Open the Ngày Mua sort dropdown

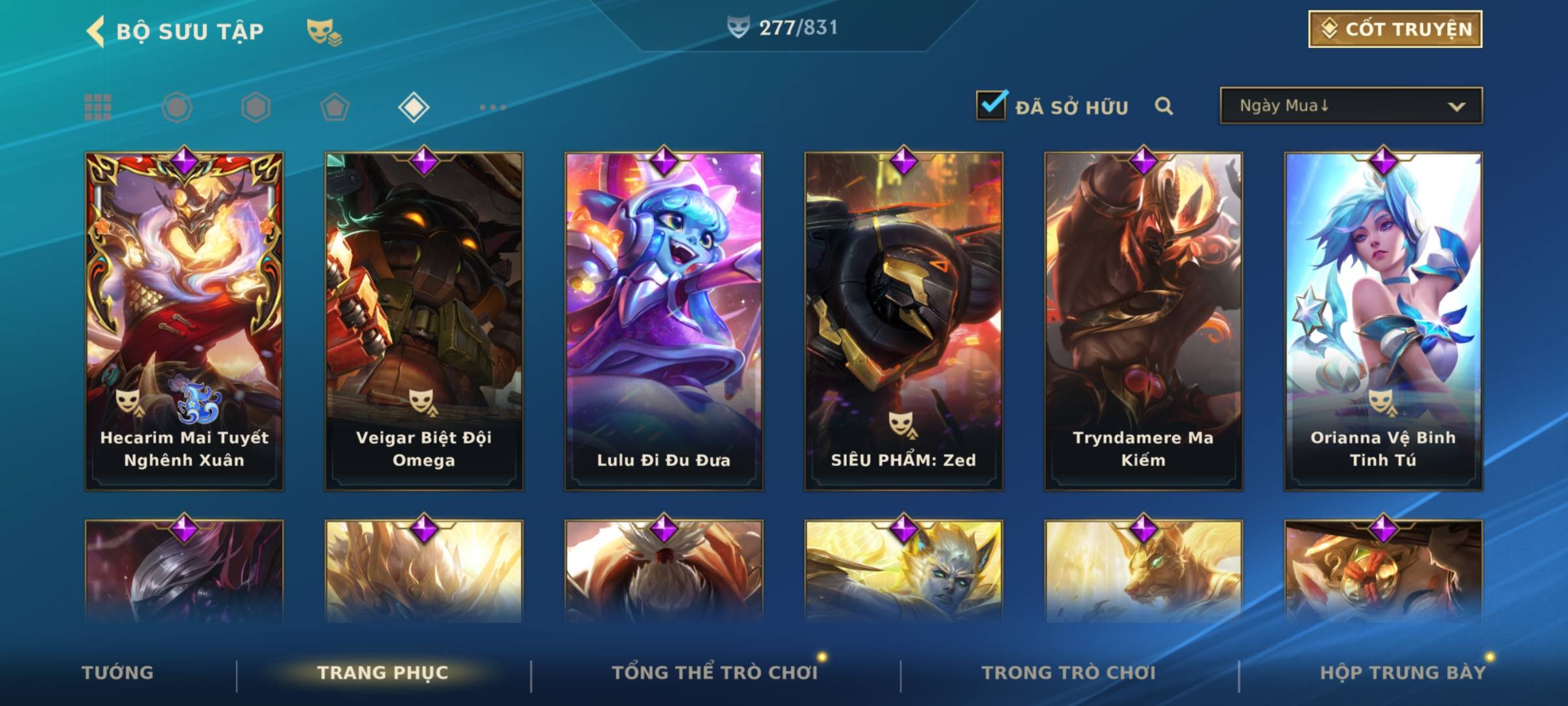pyautogui.click(x=1351, y=105)
